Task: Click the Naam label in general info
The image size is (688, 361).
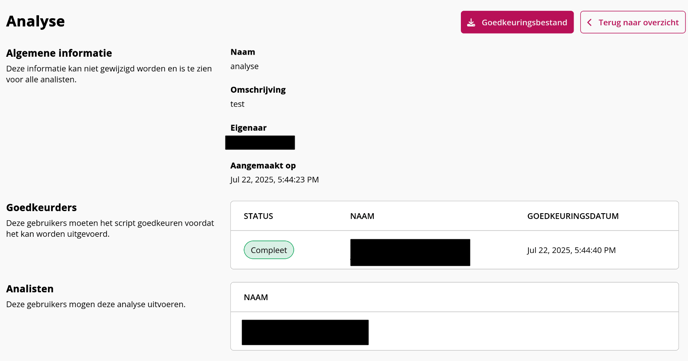Action: [x=243, y=52]
